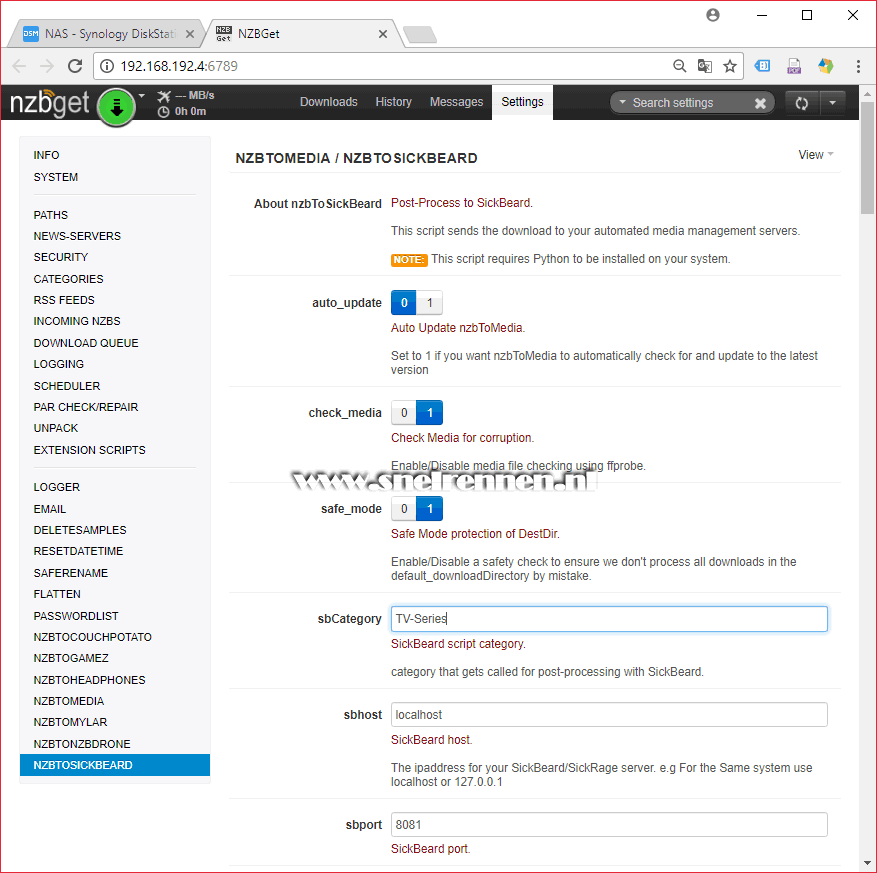Go to INCOMING NZBS settings
Viewport: 877px width, 873px height.
pyautogui.click(x=77, y=322)
